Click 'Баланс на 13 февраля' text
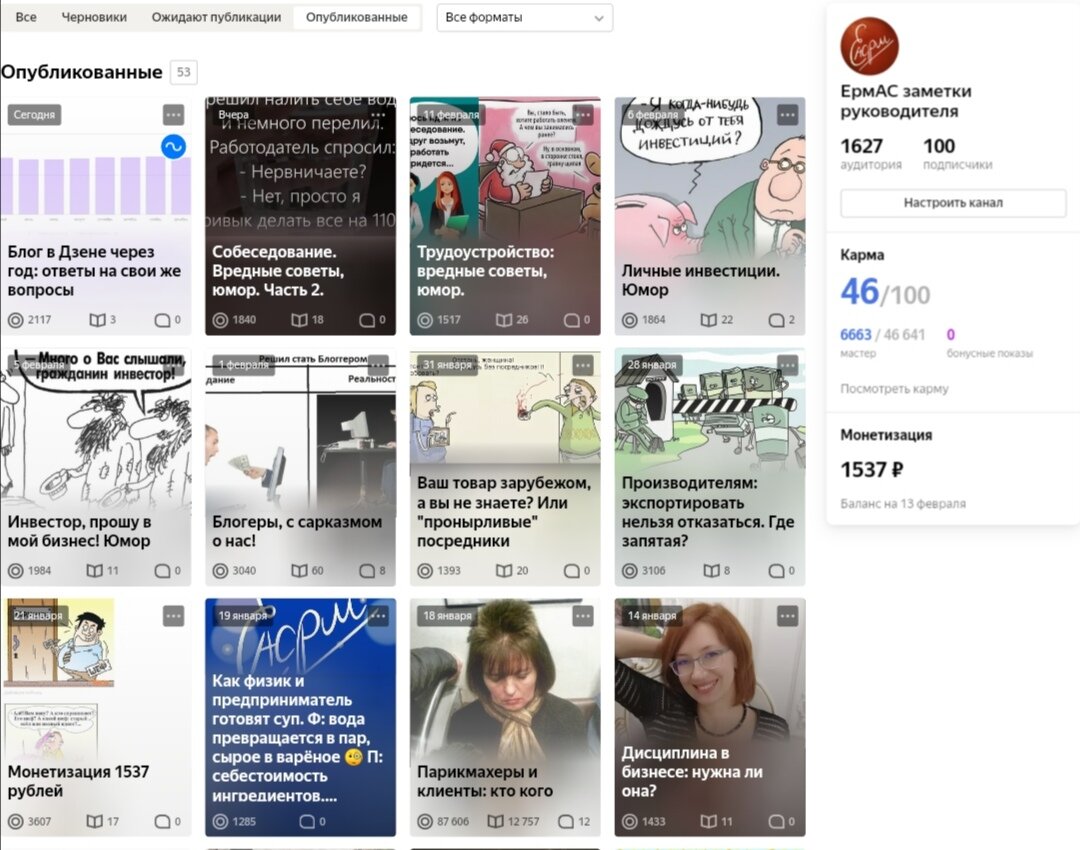The width and height of the screenshot is (1080, 850). [903, 504]
